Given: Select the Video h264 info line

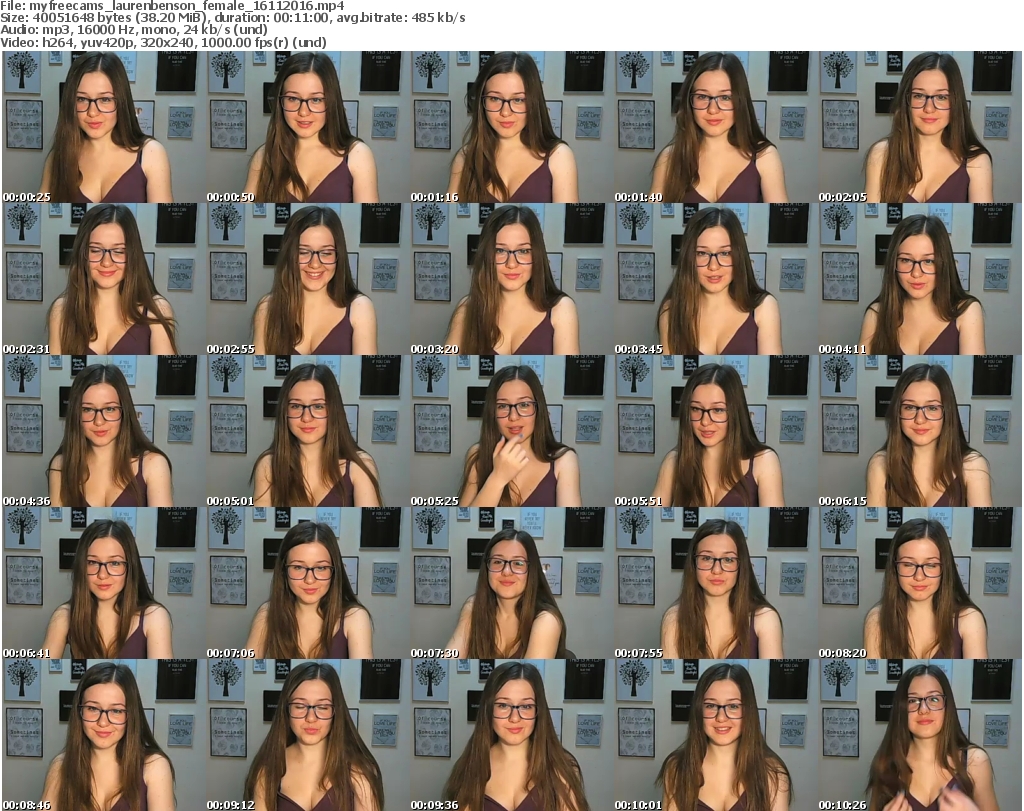Looking at the screenshot, I should point(164,42).
